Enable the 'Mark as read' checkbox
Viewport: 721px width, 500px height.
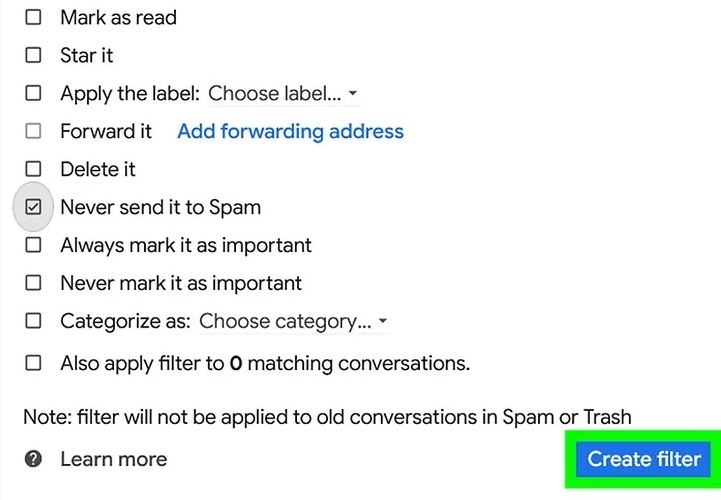point(33,17)
